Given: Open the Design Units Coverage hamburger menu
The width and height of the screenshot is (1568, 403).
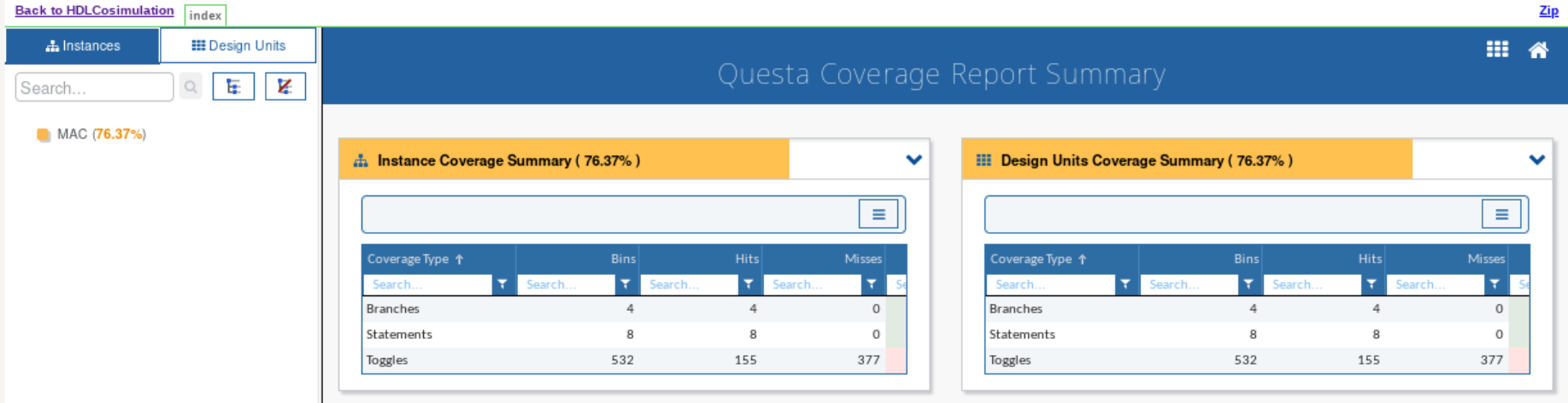Looking at the screenshot, I should (x=1501, y=214).
